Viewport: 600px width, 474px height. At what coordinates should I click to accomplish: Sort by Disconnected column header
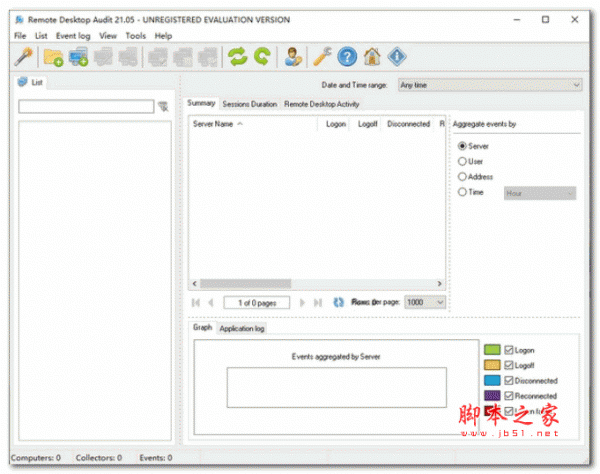(408, 124)
